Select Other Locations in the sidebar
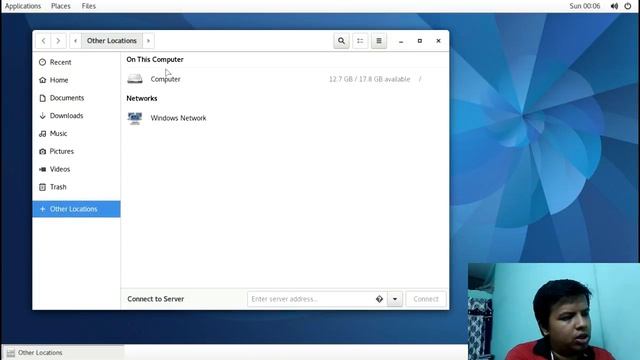The width and height of the screenshot is (640, 360). pos(76,209)
